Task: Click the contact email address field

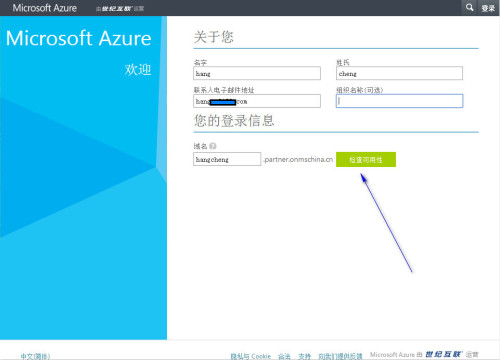Action: click(257, 101)
